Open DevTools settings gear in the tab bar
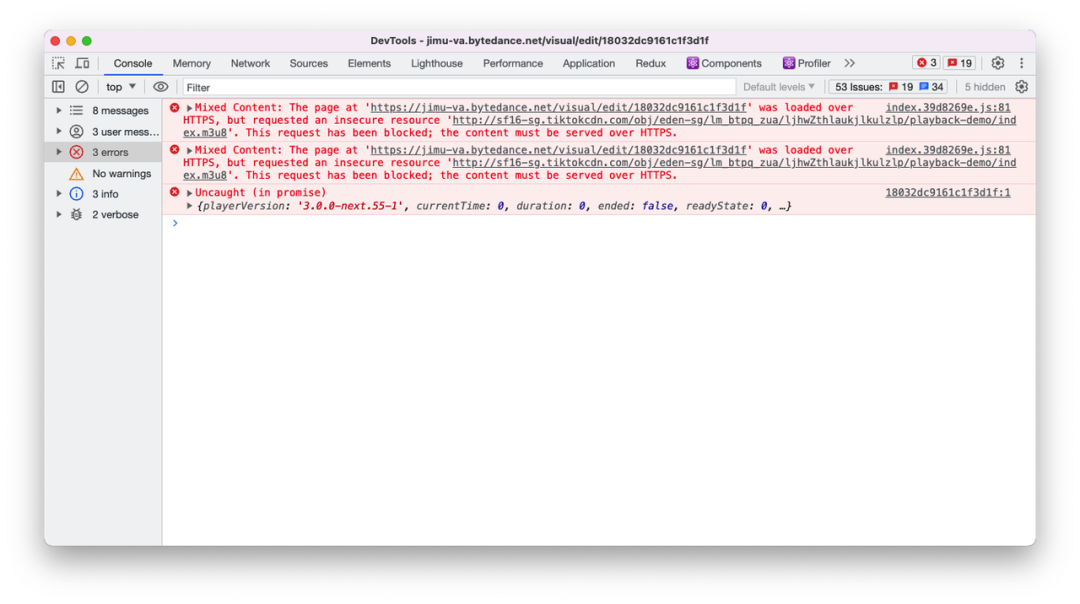The width and height of the screenshot is (1080, 604). [x=997, y=63]
